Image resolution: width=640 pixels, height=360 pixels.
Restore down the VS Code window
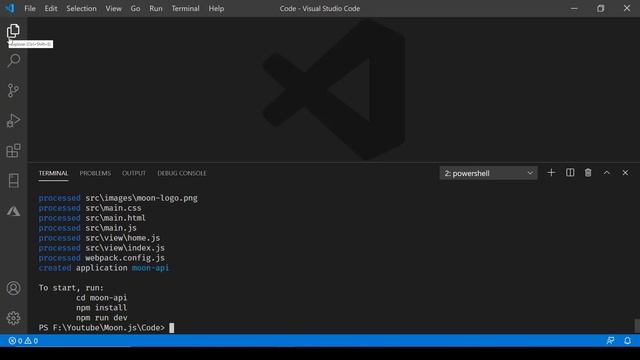[x=600, y=8]
